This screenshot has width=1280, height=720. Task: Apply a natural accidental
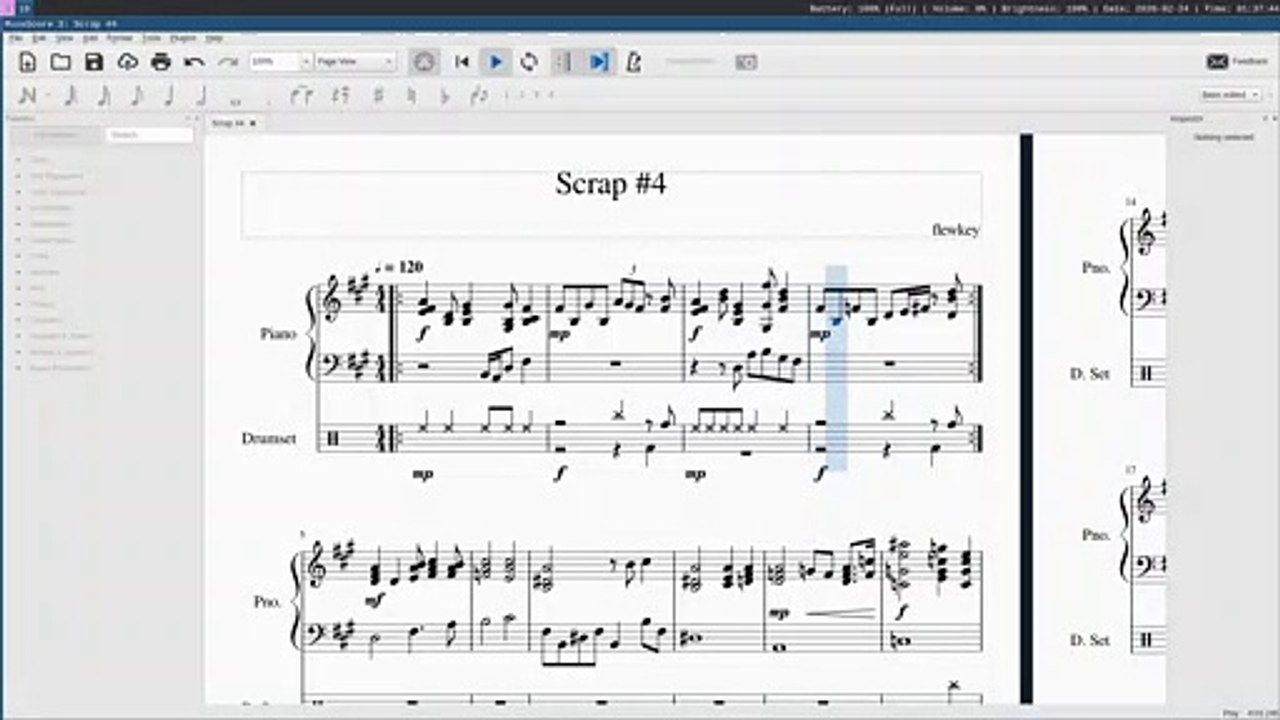411,96
